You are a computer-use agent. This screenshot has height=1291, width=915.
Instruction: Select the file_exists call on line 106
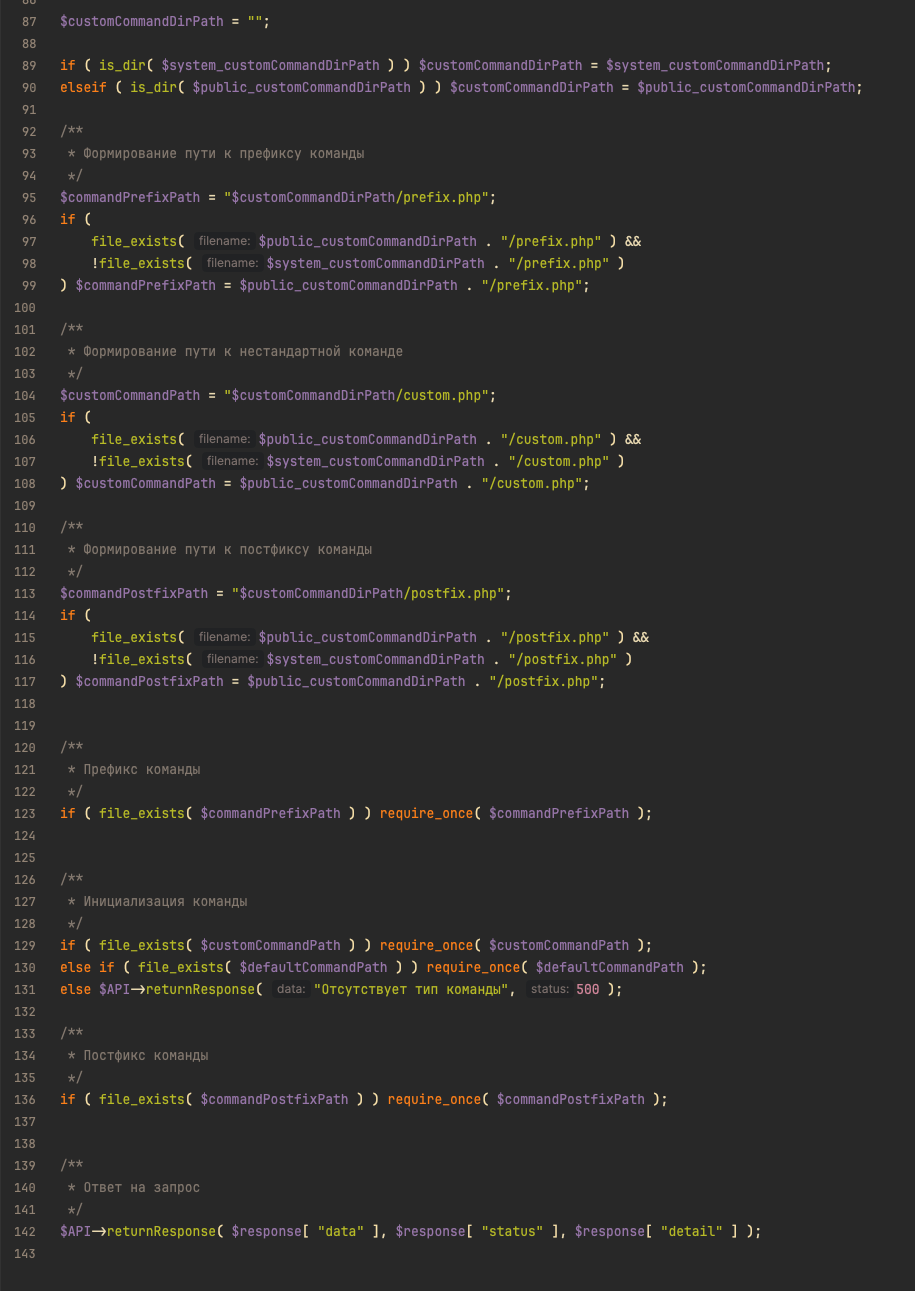[x=133, y=439]
